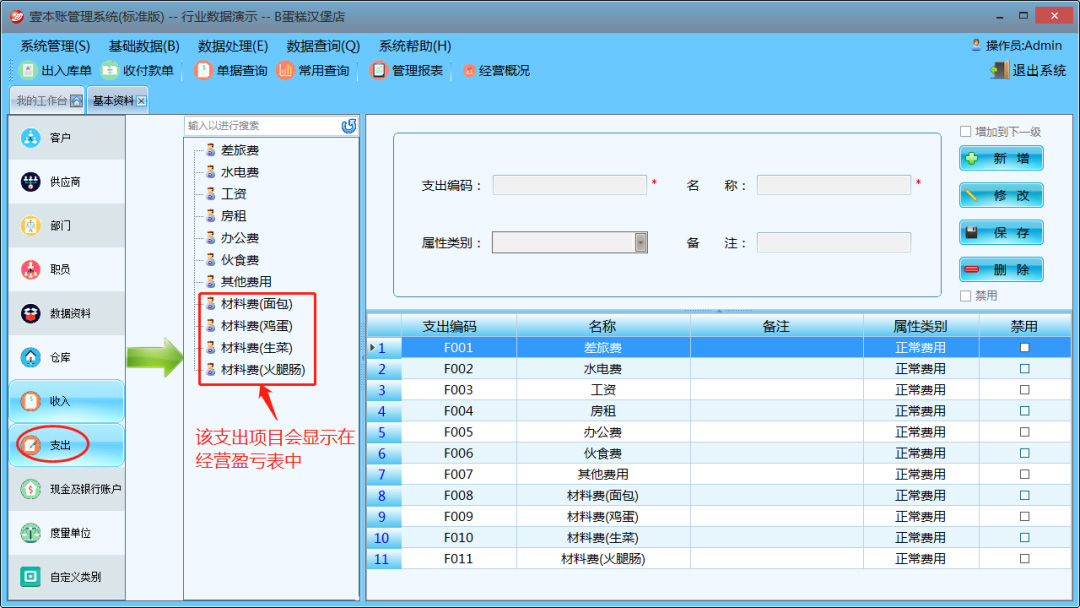Click the 材料费(鸡蛋) cell in row 9
The height and width of the screenshot is (608, 1080).
(603, 517)
